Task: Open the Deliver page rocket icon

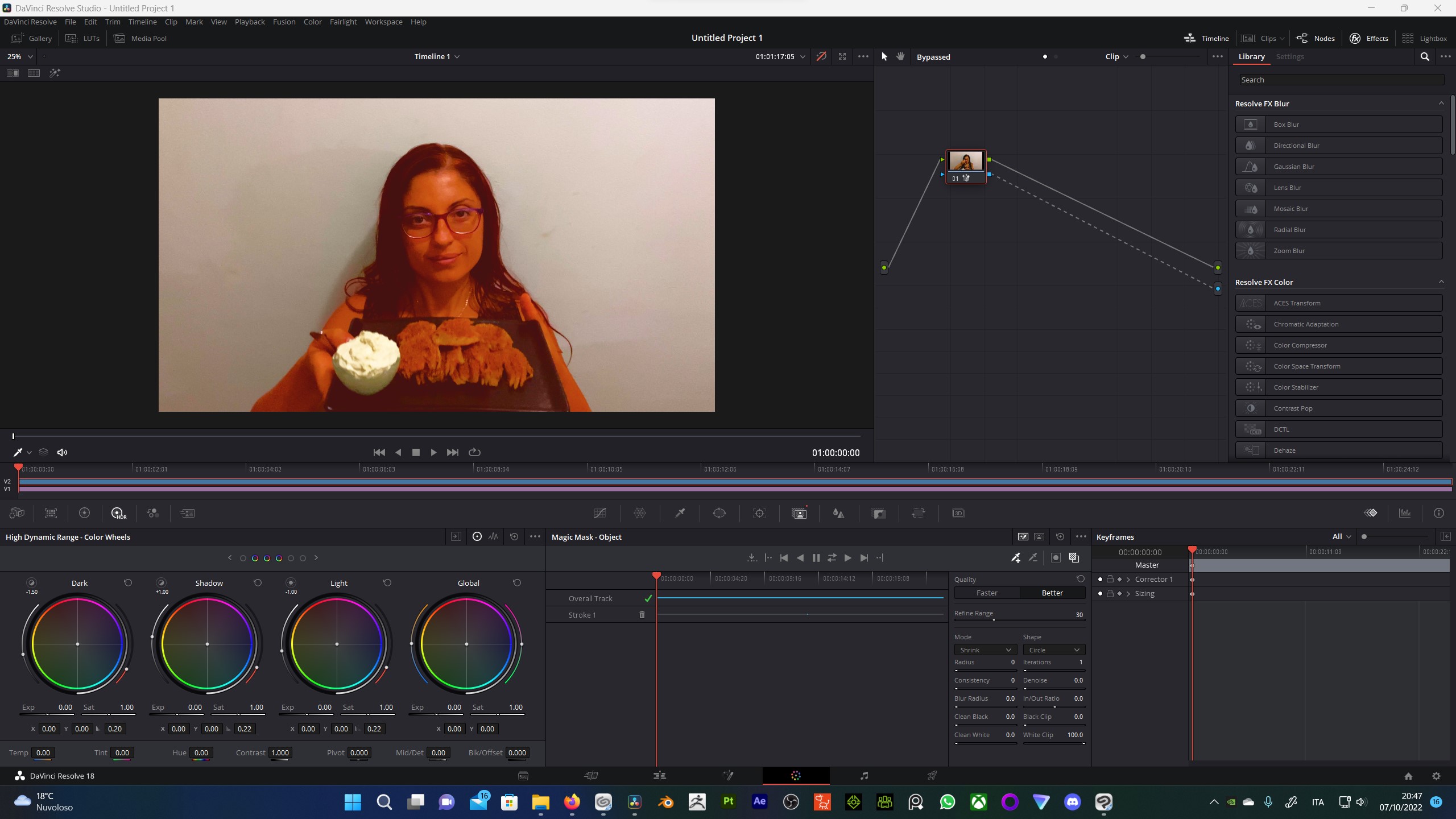Action: coord(932,775)
